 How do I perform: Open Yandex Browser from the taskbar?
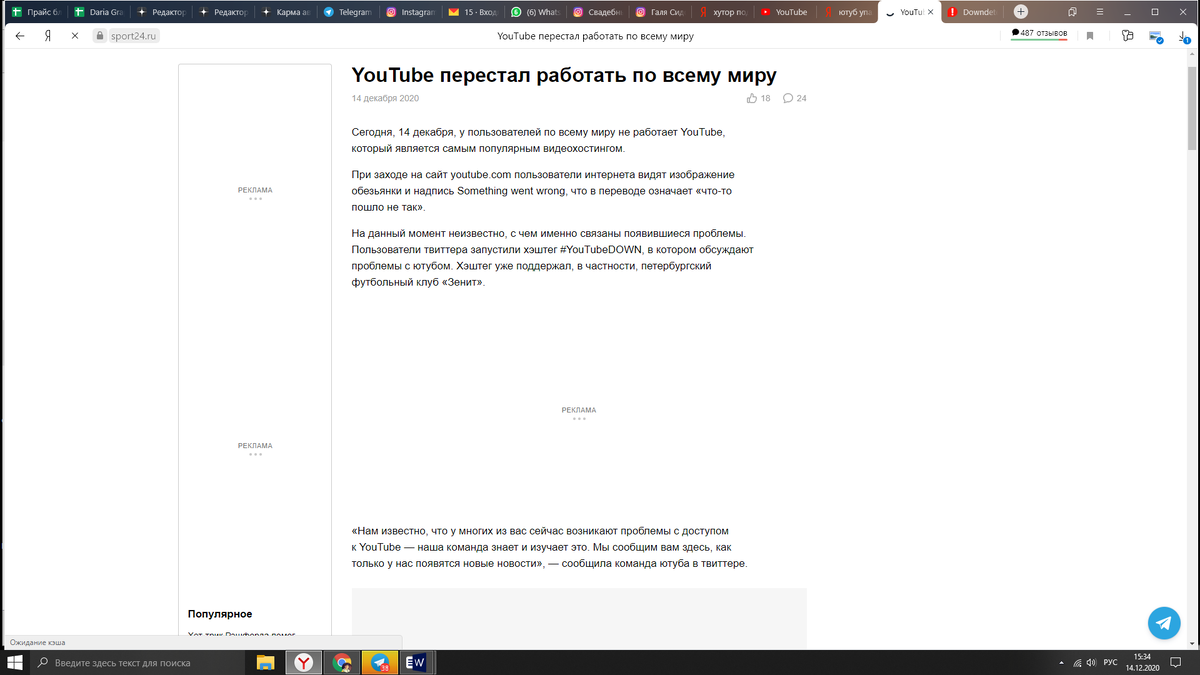point(303,663)
